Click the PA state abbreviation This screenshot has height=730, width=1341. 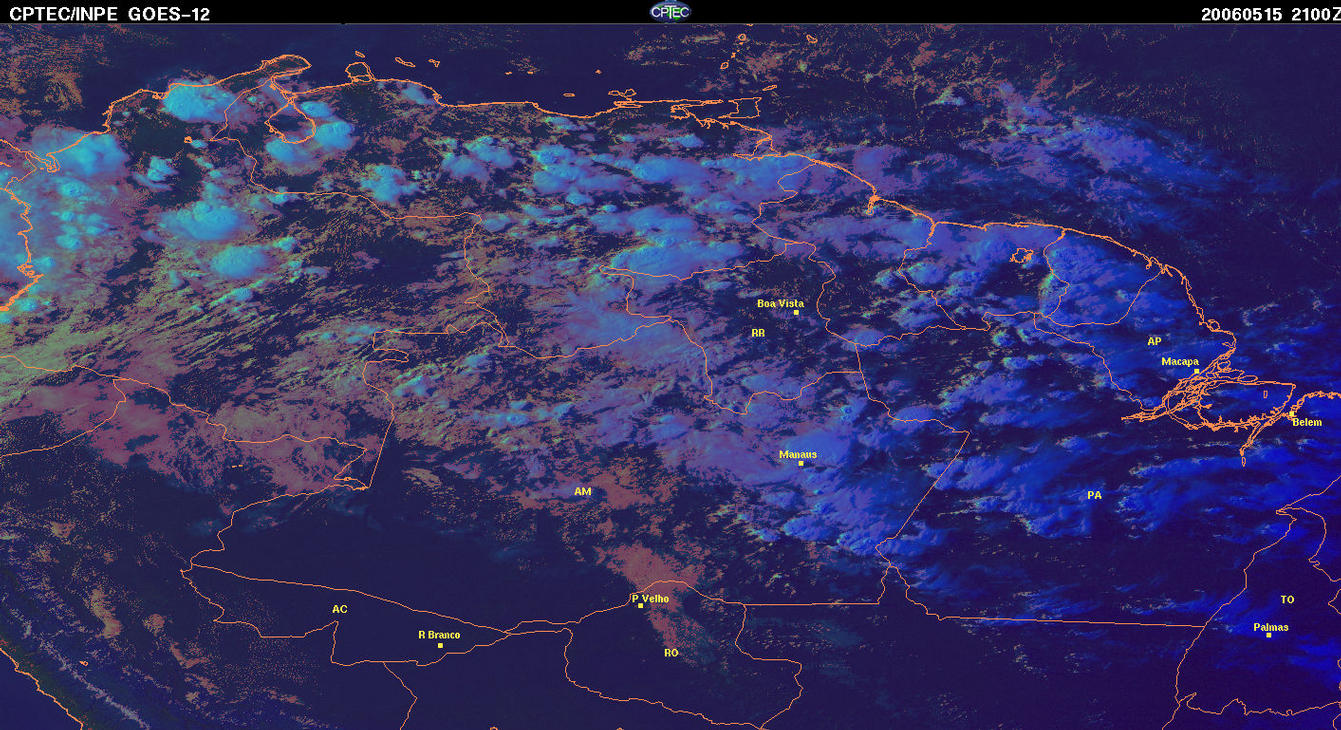coord(1094,495)
